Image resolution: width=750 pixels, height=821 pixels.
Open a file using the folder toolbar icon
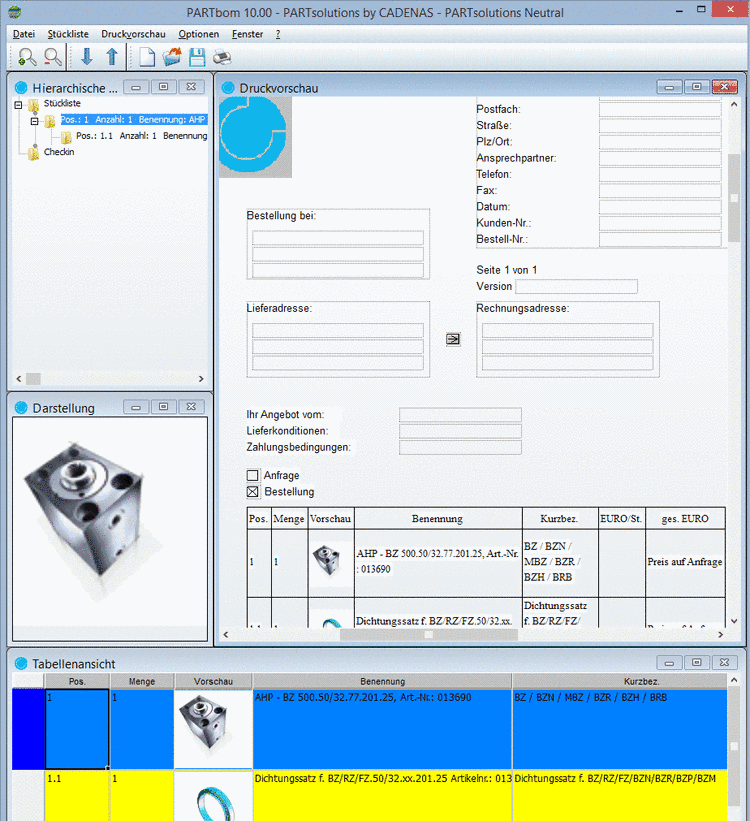point(172,57)
